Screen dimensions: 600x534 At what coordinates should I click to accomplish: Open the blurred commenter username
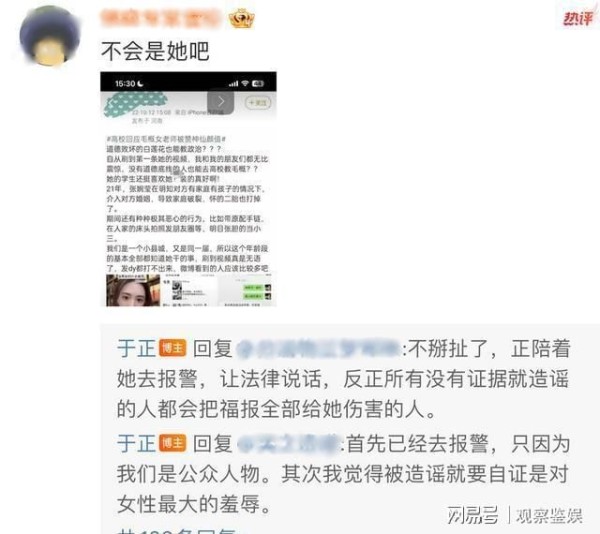coord(161,18)
